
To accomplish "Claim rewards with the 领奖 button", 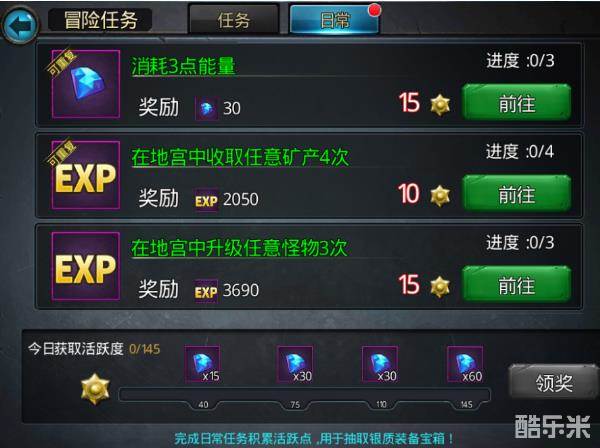I will point(553,382).
